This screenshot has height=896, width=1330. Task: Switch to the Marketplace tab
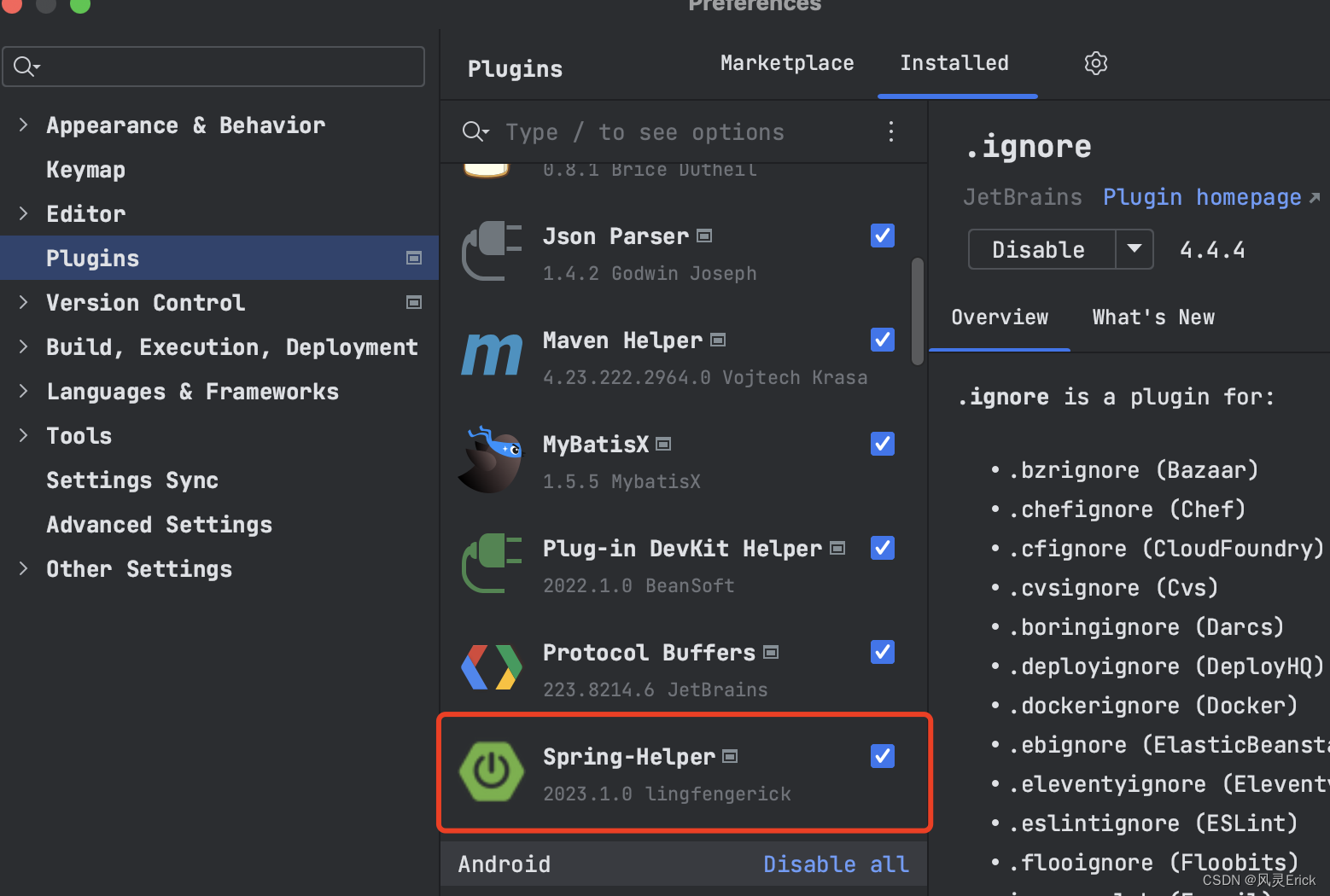pos(786,62)
